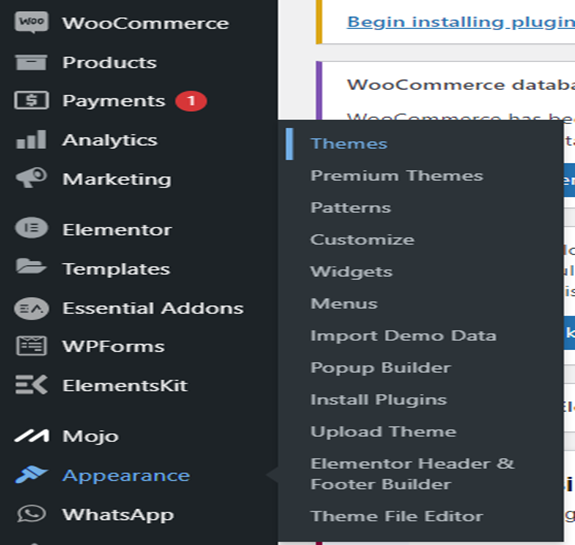Follow the Begin installing plugin link
575x545 pixels.
tap(461, 22)
